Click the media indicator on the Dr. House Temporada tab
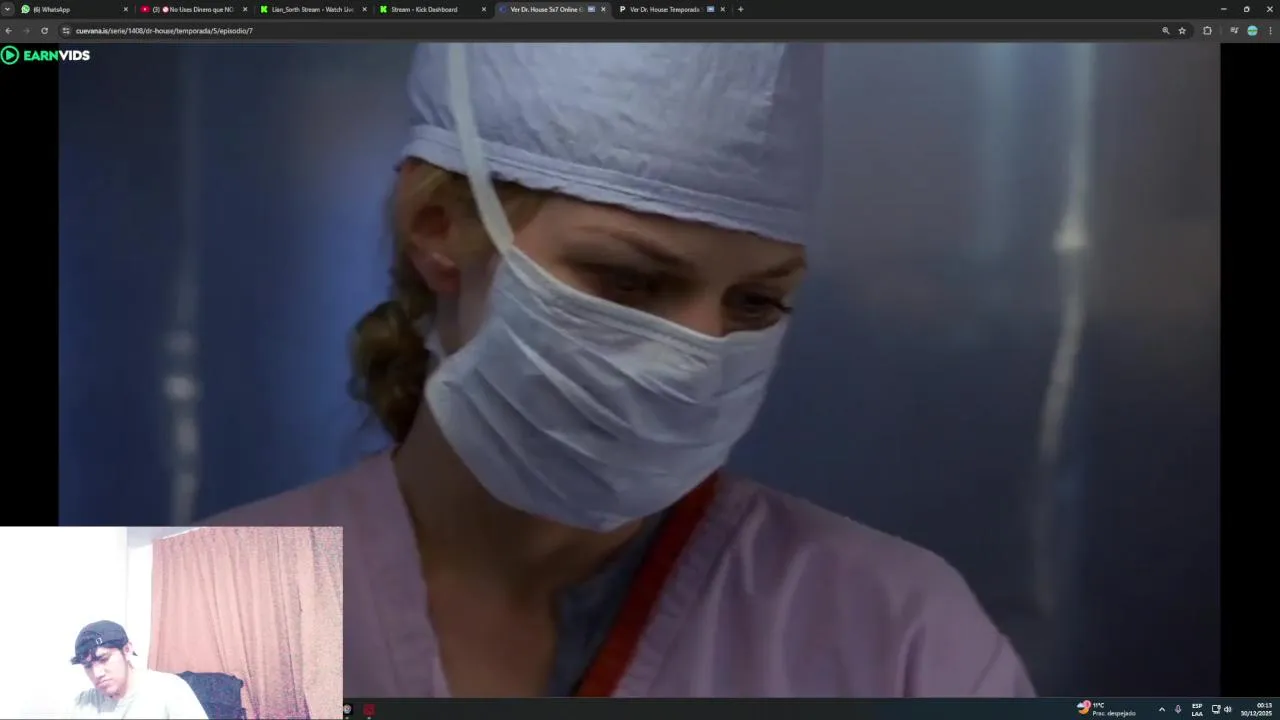The width and height of the screenshot is (1280, 720). (710, 9)
